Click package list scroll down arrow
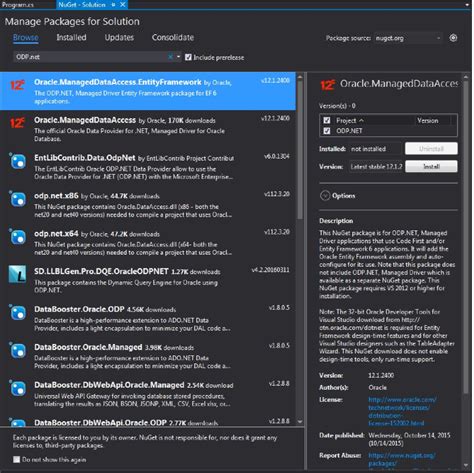 pos(300,422)
